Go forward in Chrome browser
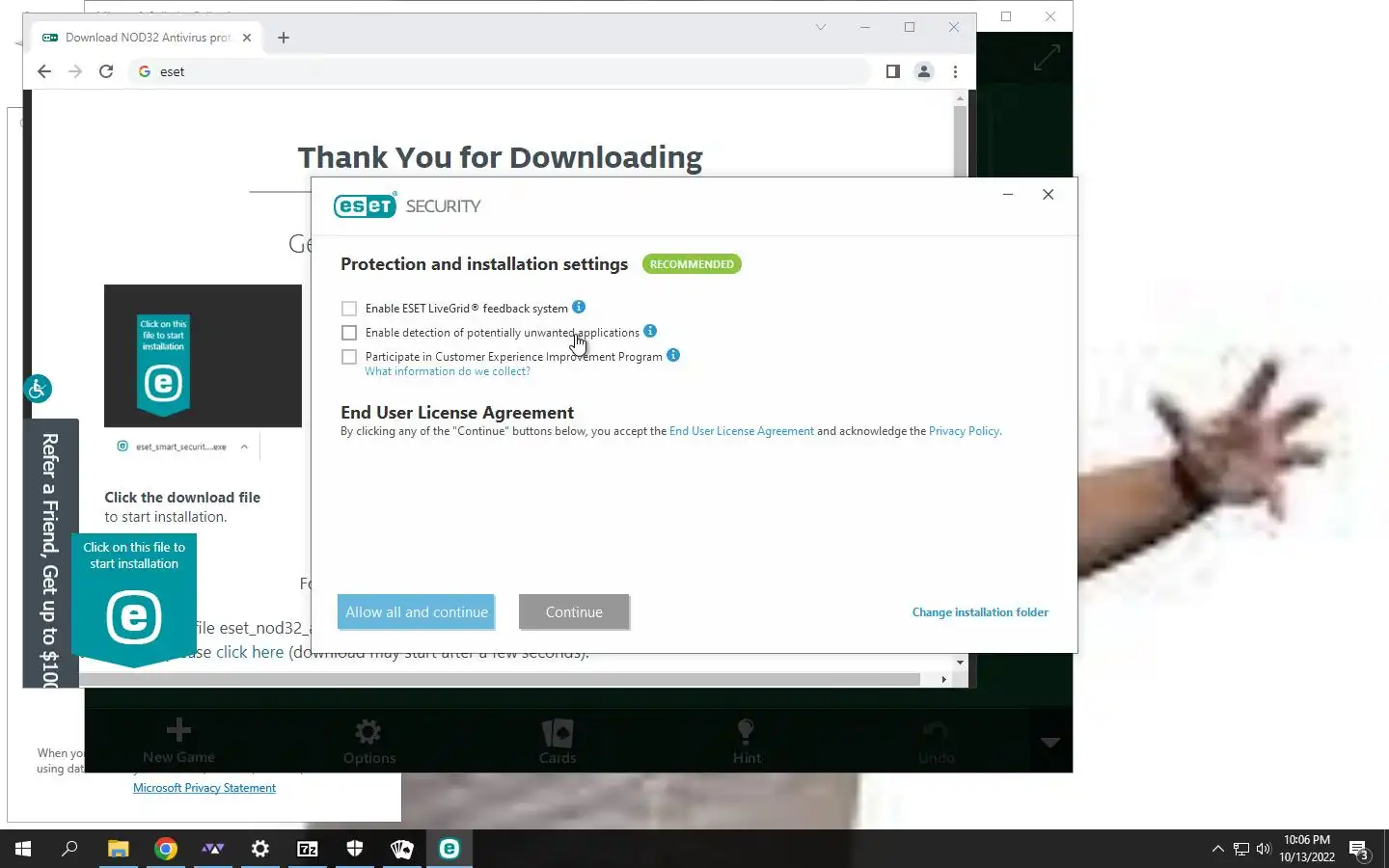The image size is (1389, 868). [x=75, y=71]
